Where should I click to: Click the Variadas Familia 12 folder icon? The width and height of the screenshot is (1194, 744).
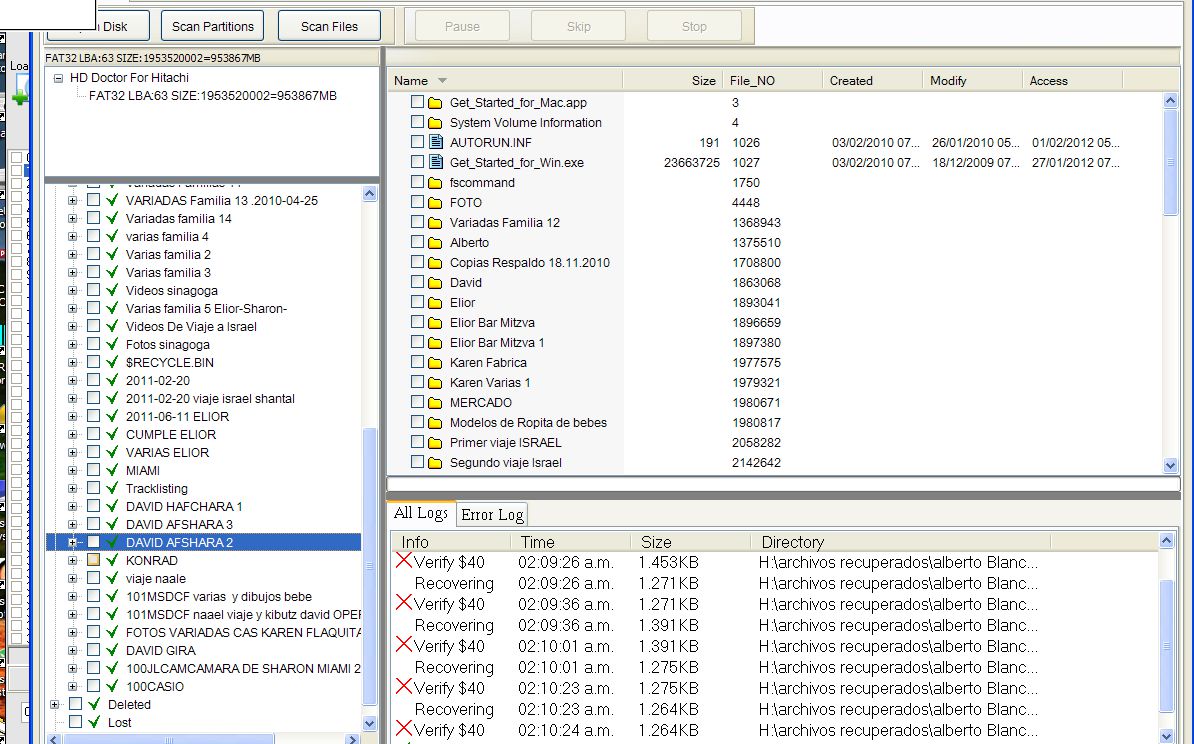[435, 222]
